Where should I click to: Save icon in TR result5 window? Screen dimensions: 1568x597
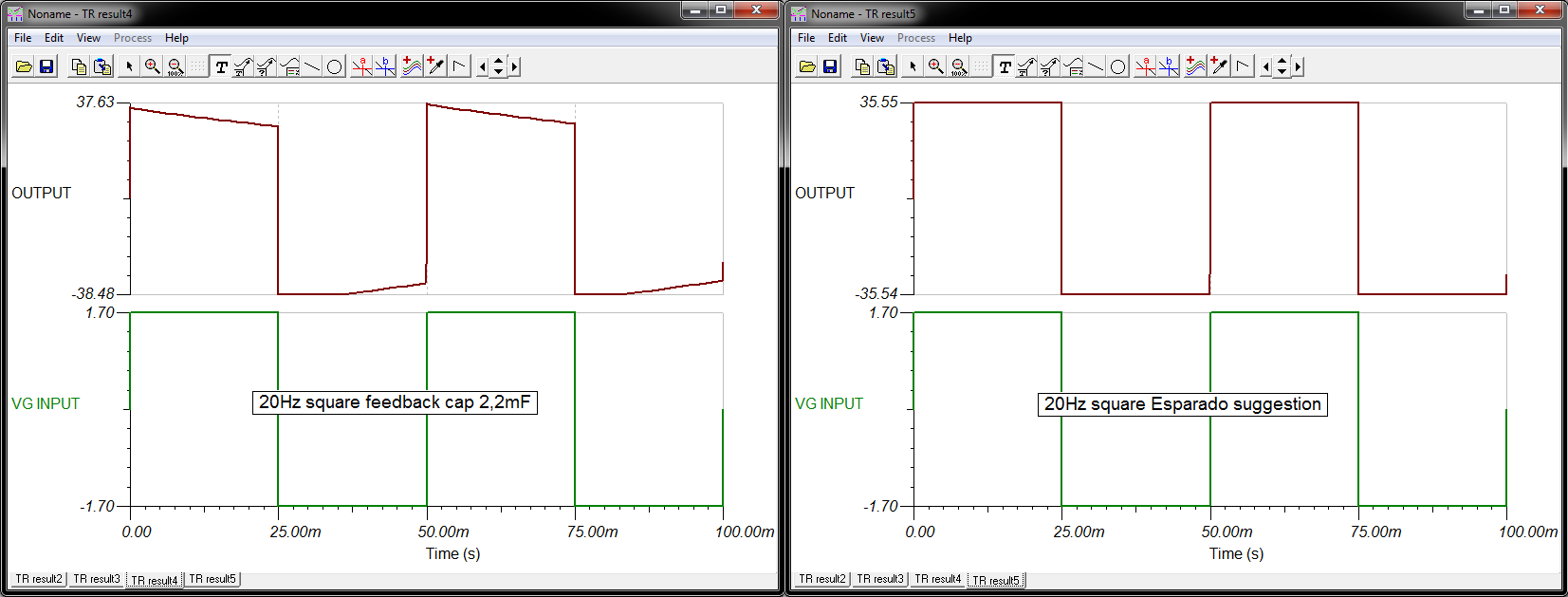[830, 66]
